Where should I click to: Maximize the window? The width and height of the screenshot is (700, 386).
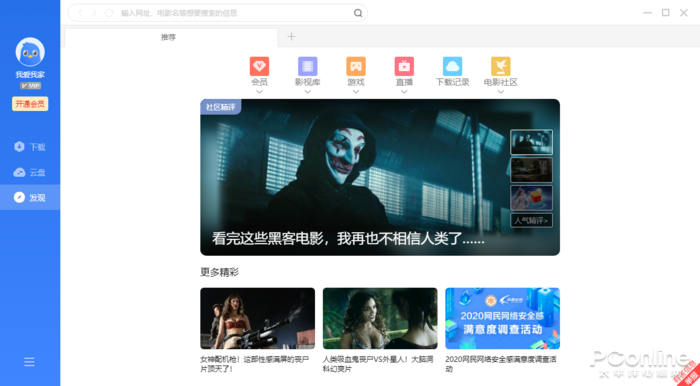click(666, 12)
